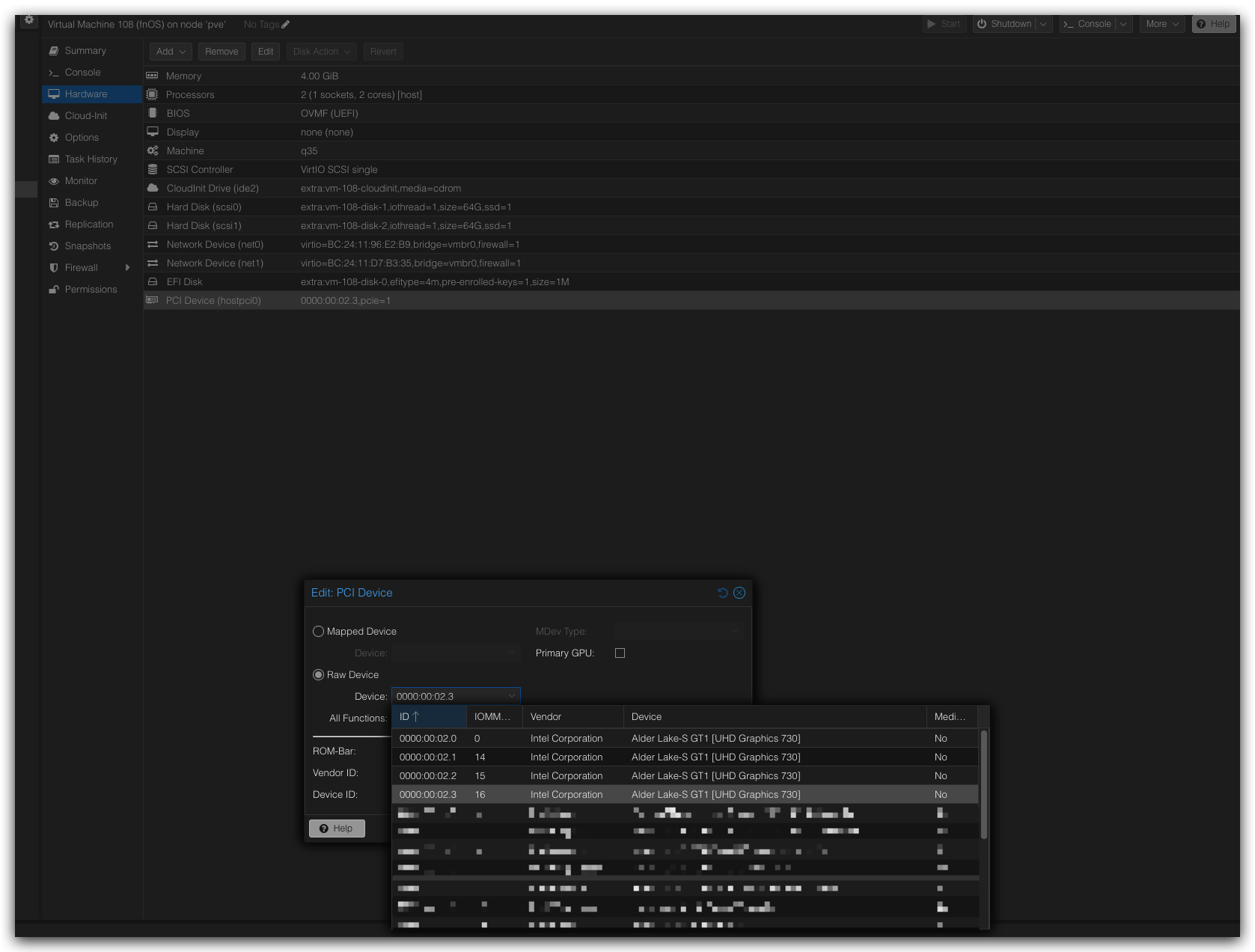Image resolution: width=1255 pixels, height=952 pixels.
Task: Expand the Add hardware dropdown
Action: point(171,52)
